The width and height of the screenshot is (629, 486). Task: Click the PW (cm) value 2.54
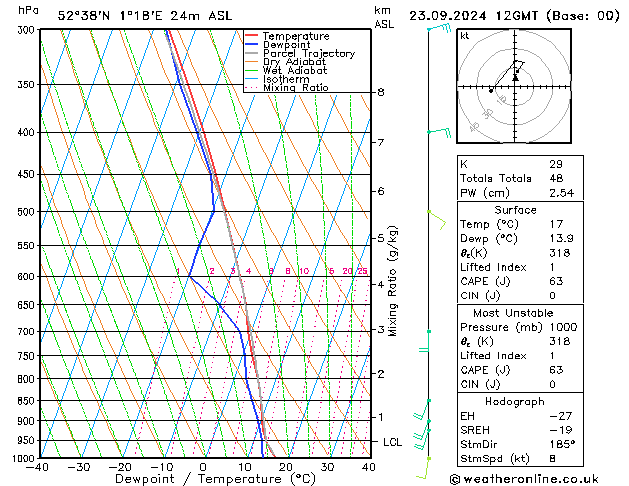562,192
